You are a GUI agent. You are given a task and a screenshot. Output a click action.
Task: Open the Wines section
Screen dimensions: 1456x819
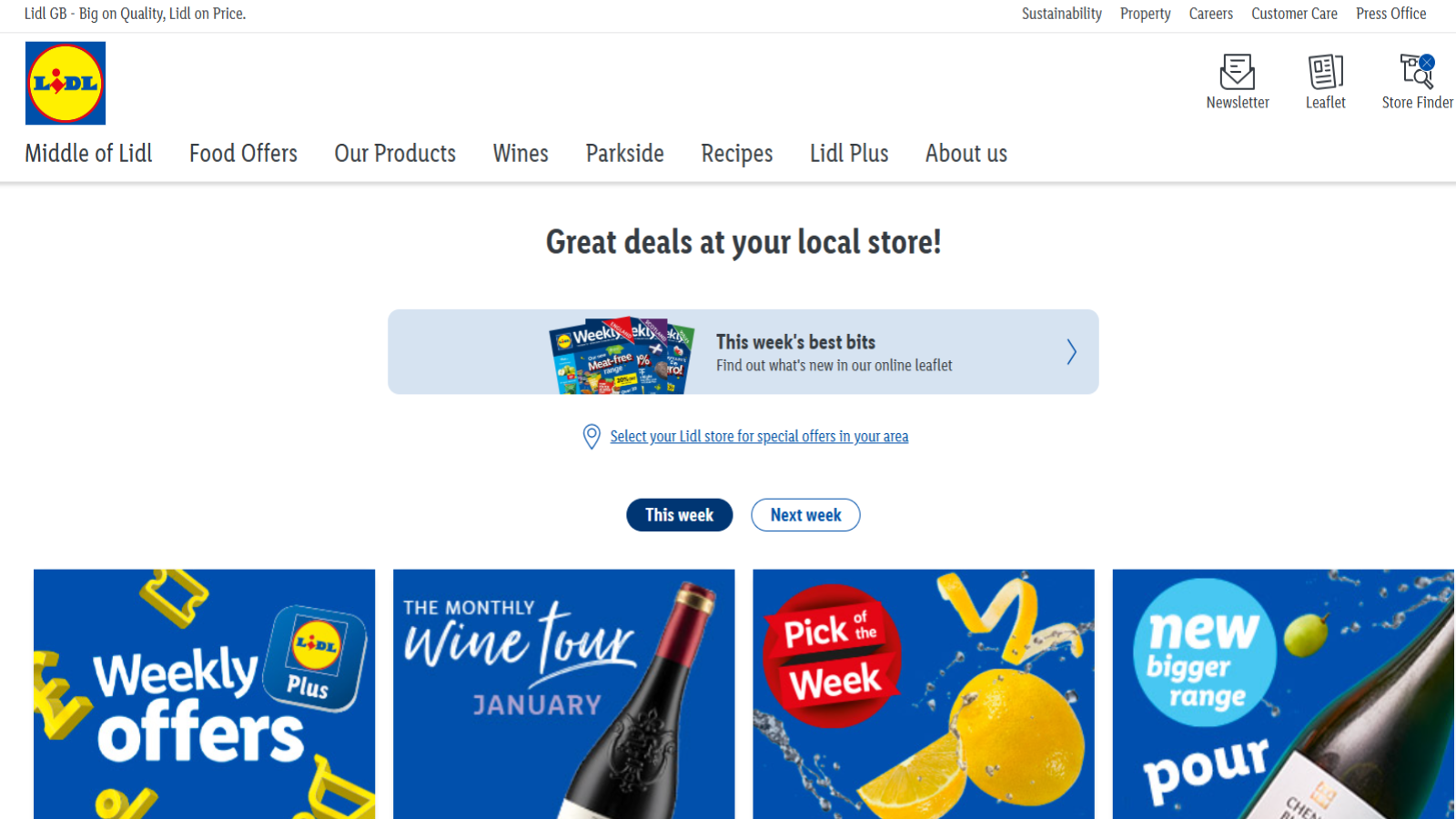tap(520, 153)
